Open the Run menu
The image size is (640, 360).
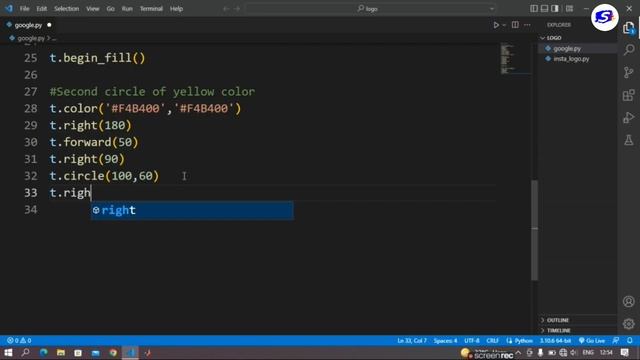coord(127,9)
